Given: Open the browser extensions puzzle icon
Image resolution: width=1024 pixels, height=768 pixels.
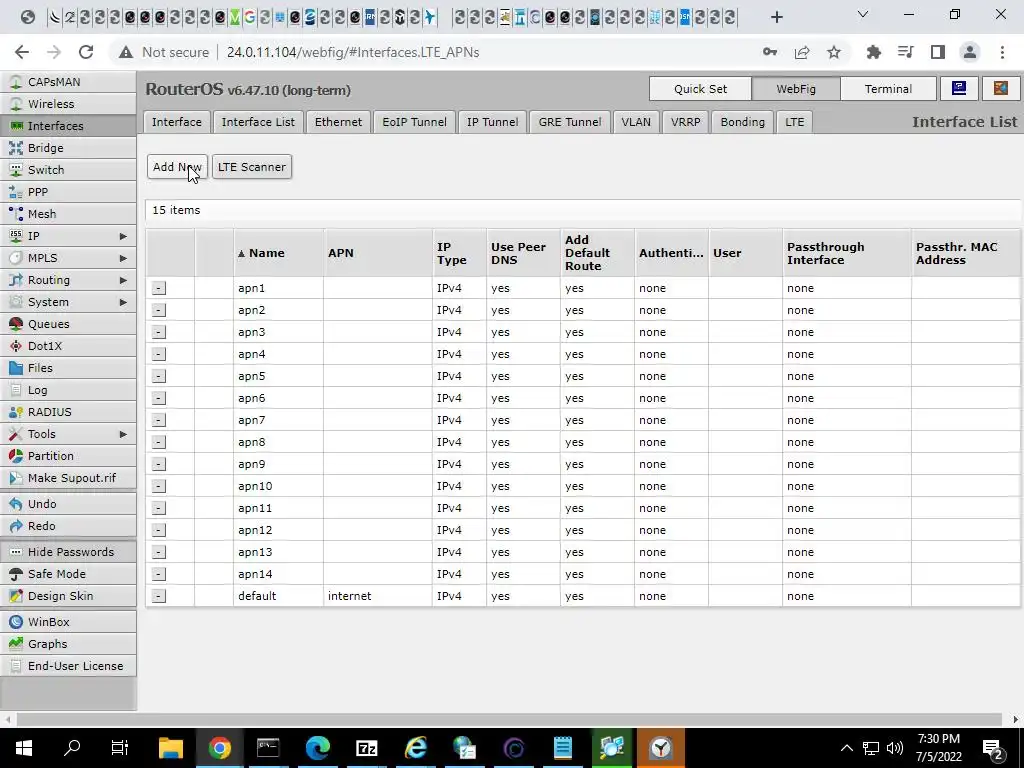Looking at the screenshot, I should point(873,52).
